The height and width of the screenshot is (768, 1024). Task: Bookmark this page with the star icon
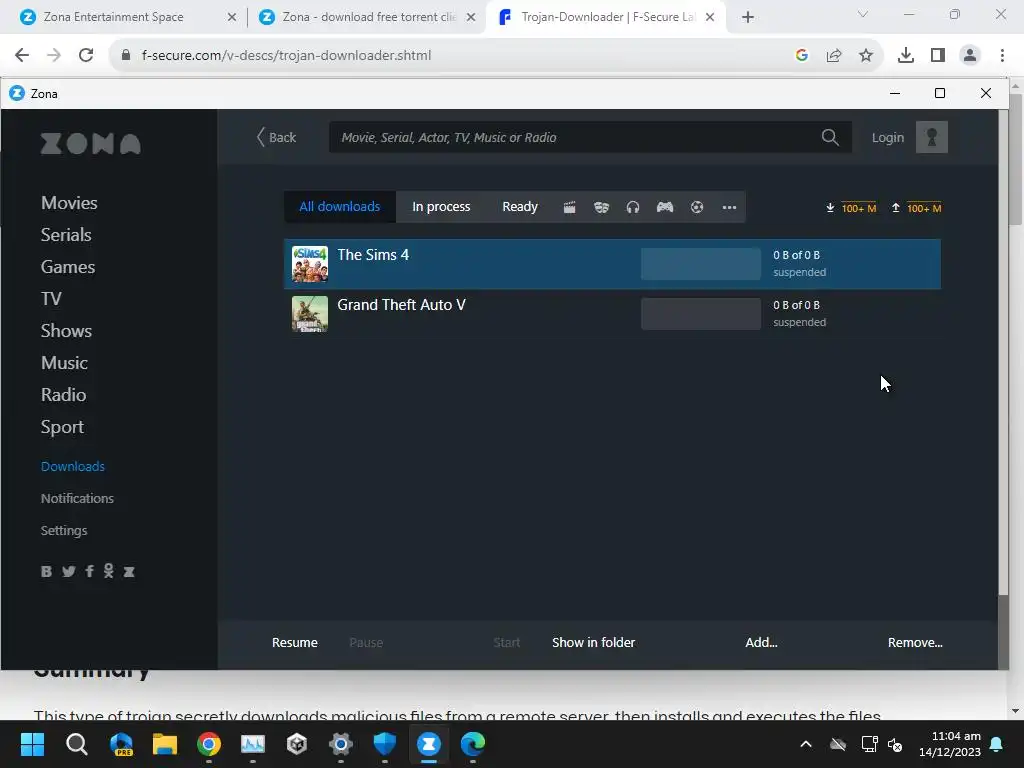[866, 56]
